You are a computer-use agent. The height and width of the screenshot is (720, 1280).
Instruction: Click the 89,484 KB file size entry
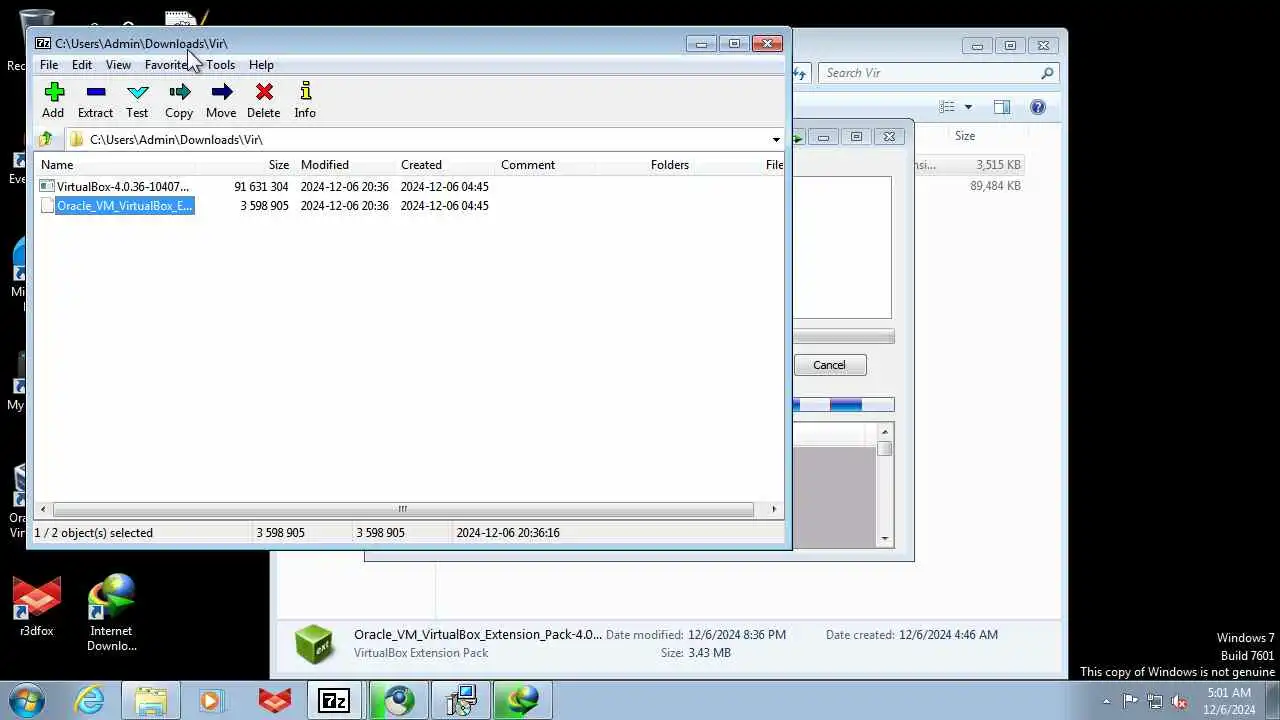coord(995,186)
